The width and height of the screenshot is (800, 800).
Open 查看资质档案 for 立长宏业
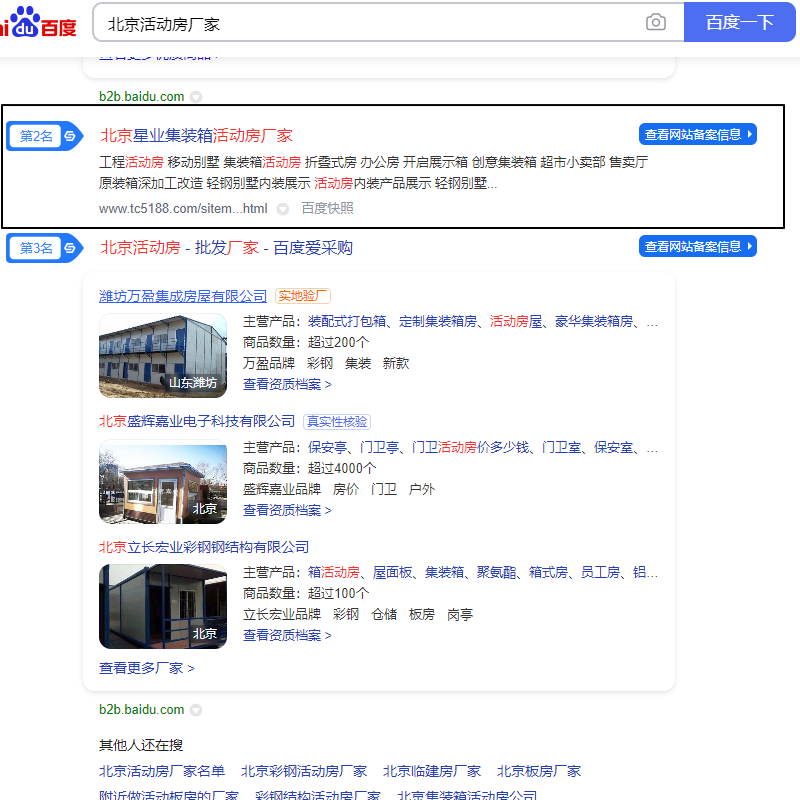(287, 635)
